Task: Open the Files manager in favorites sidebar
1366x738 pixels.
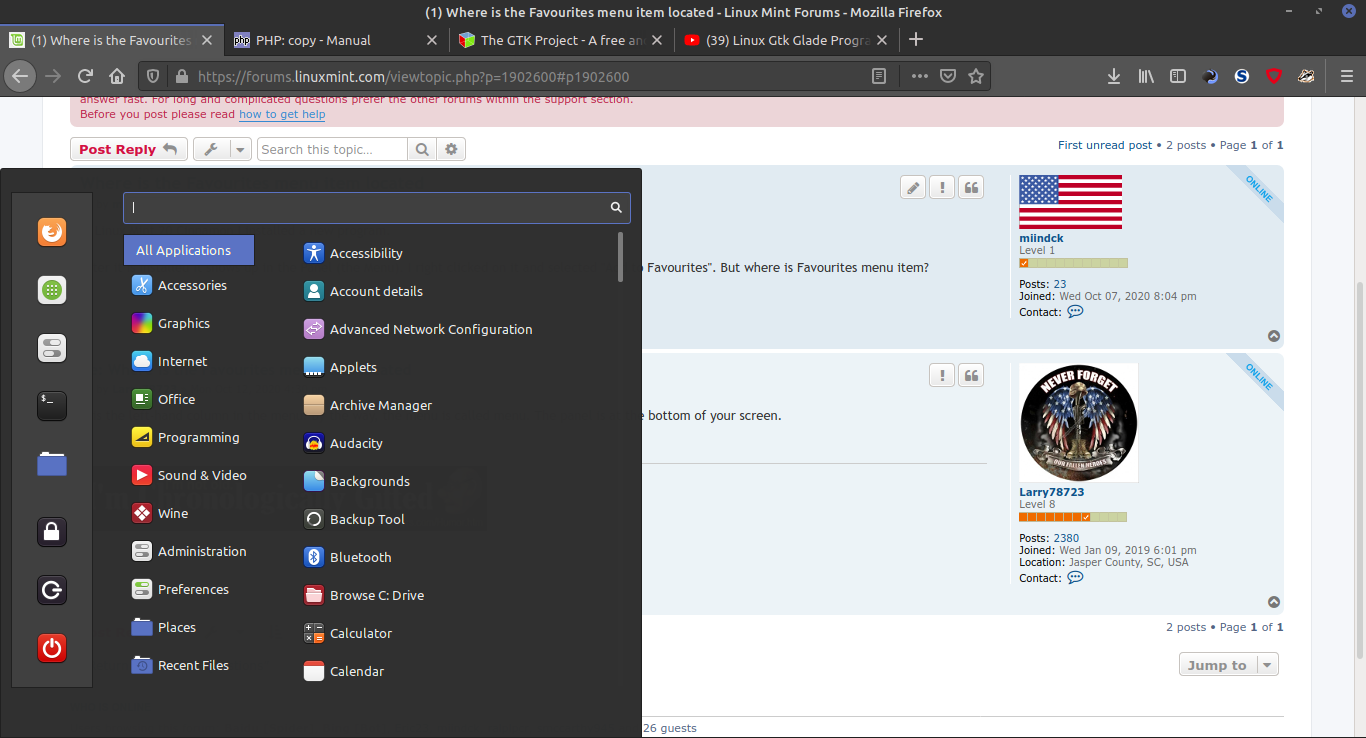Action: (52, 464)
